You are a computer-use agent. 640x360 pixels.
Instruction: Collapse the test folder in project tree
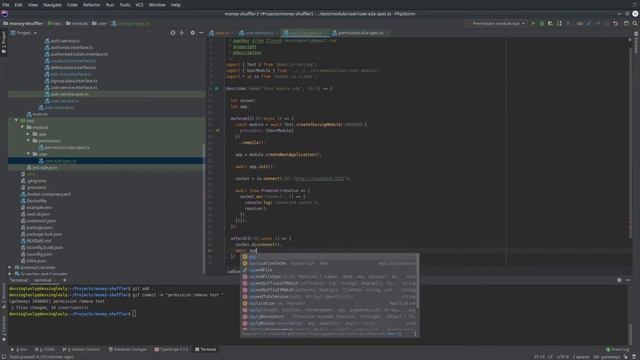click(x=16, y=120)
